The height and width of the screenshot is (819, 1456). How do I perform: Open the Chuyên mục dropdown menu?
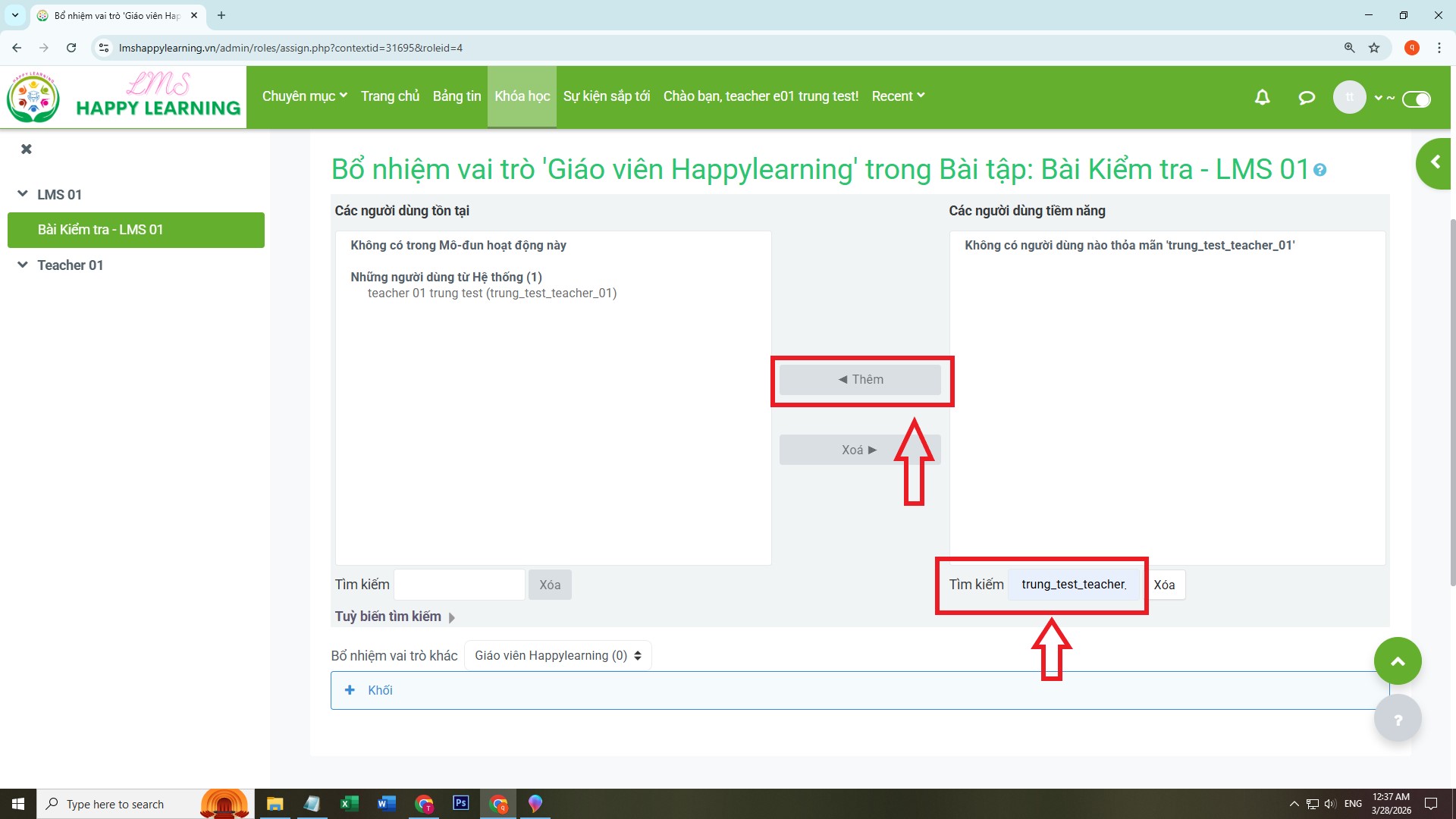click(x=304, y=96)
